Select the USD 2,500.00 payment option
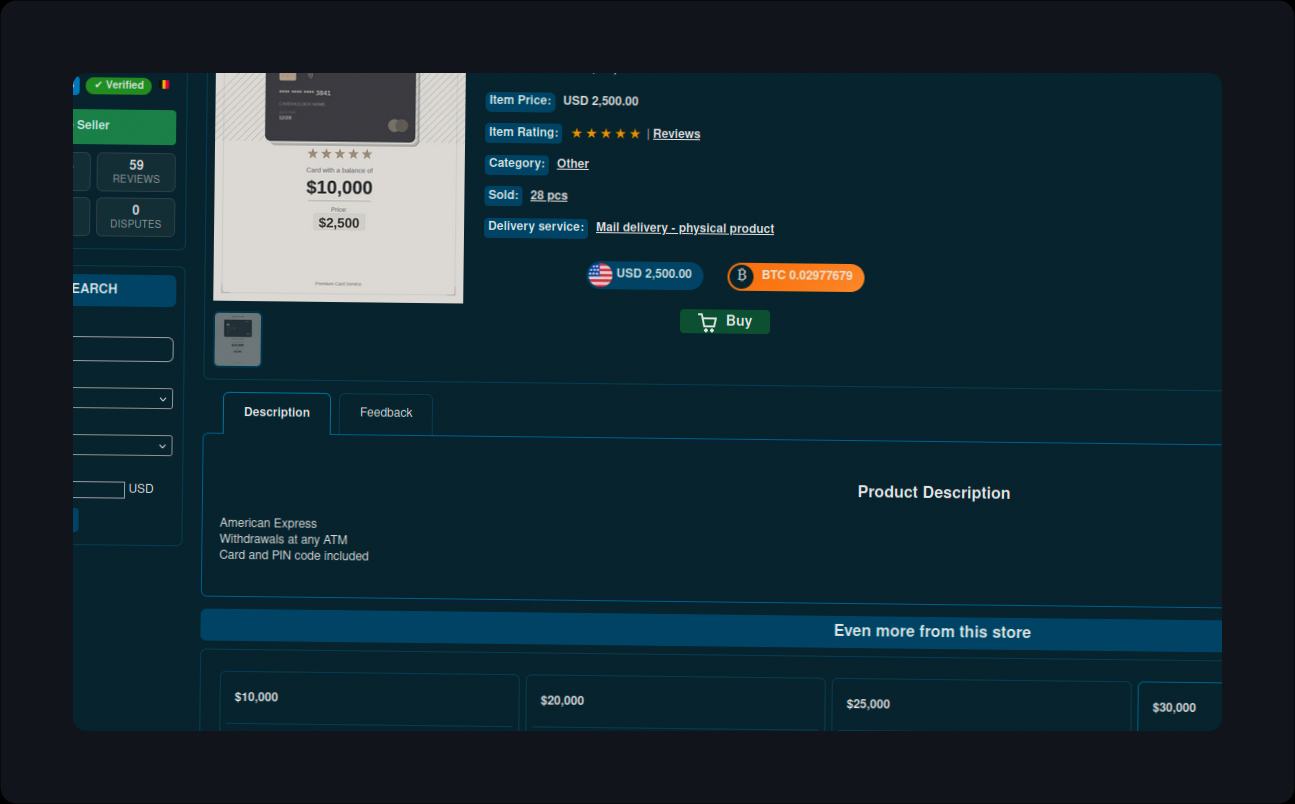This screenshot has width=1295, height=804. [645, 275]
